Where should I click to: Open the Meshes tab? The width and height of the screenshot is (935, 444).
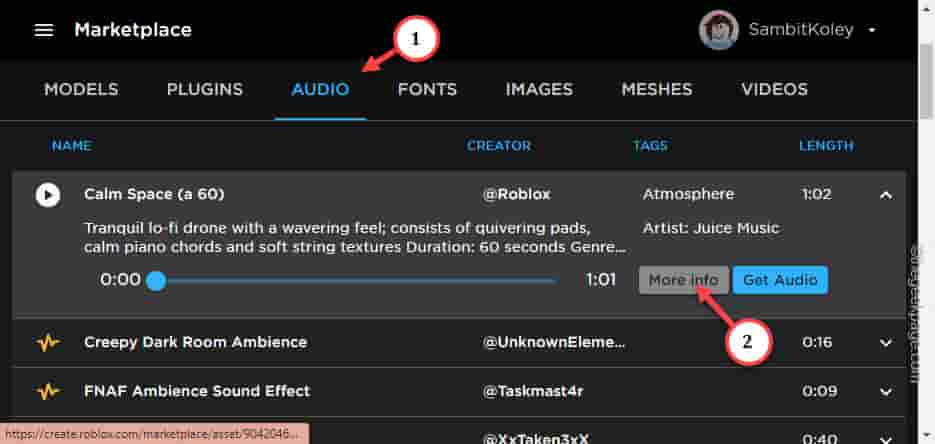(x=657, y=89)
